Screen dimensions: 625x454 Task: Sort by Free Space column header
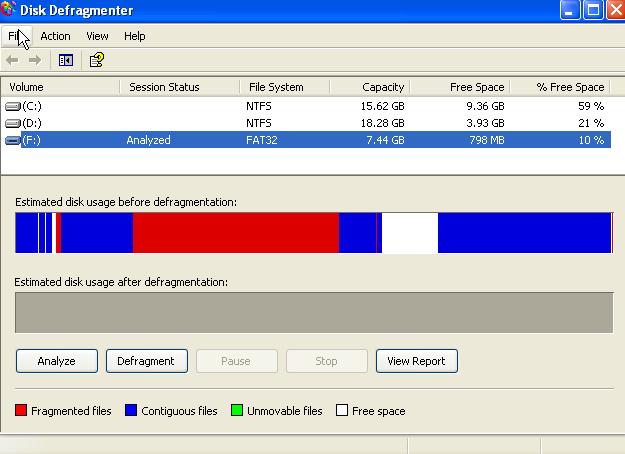pyautogui.click(x=460, y=87)
